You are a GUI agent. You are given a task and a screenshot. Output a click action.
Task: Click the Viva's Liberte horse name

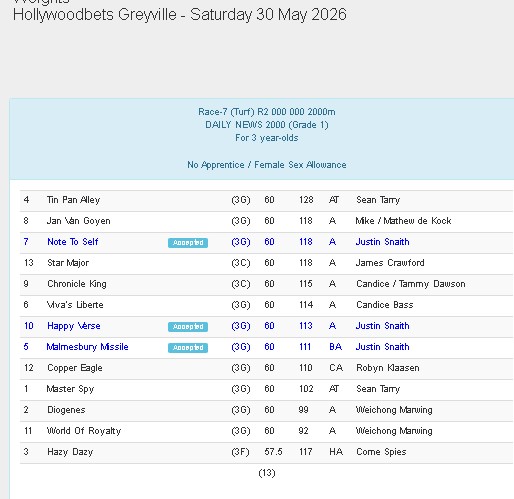pos(75,305)
